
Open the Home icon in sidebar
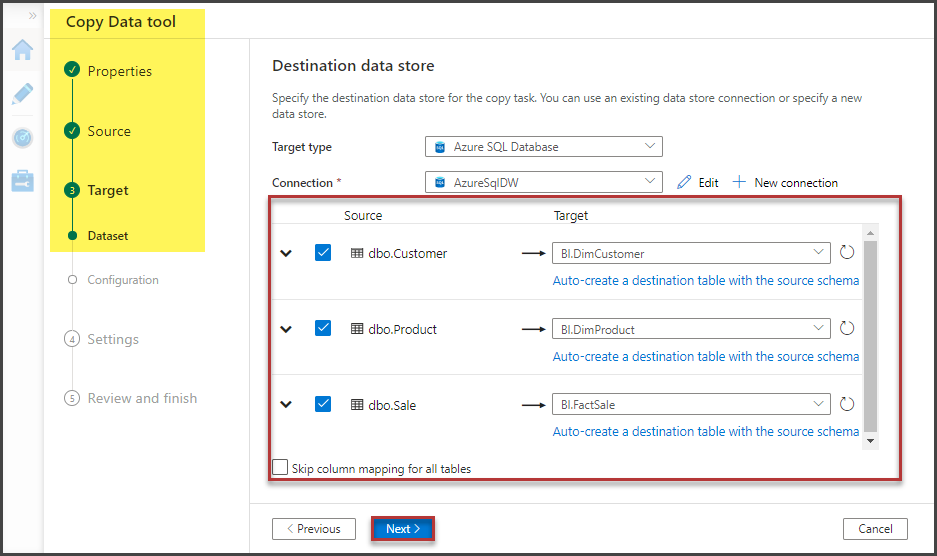pyautogui.click(x=23, y=50)
